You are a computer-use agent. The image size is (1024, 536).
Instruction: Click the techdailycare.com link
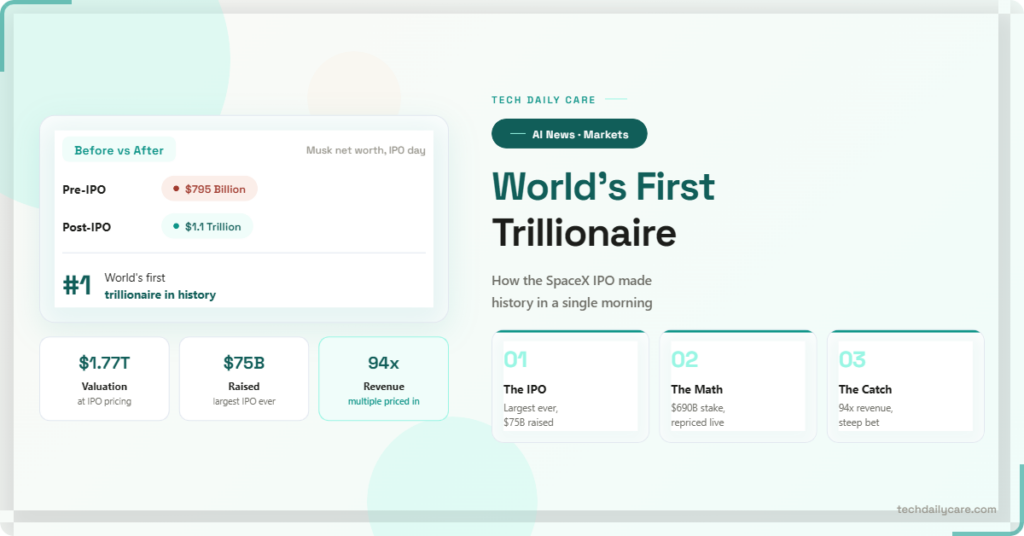[x=946, y=509]
